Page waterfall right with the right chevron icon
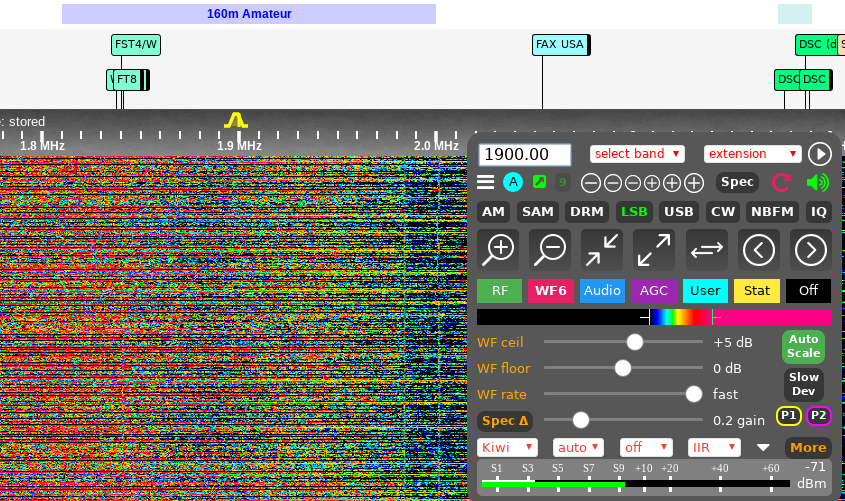The width and height of the screenshot is (845, 501). pos(810,249)
